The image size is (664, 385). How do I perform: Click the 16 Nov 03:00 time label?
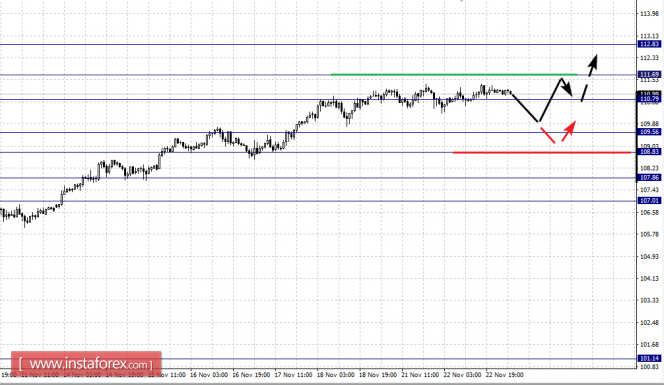coord(209,375)
